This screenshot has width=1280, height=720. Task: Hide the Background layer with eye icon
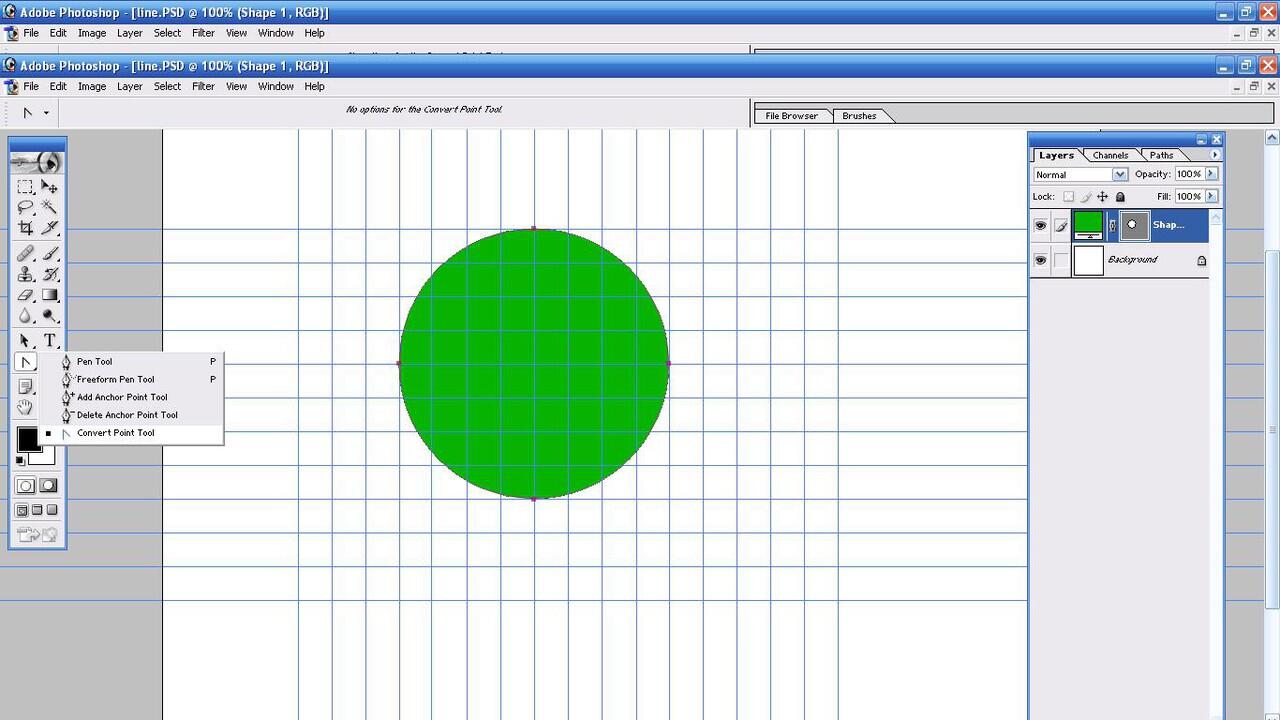pos(1040,260)
